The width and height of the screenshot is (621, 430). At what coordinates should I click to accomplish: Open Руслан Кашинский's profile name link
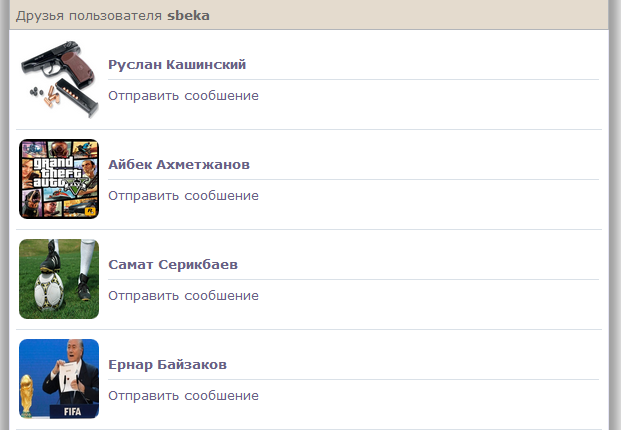(x=177, y=65)
